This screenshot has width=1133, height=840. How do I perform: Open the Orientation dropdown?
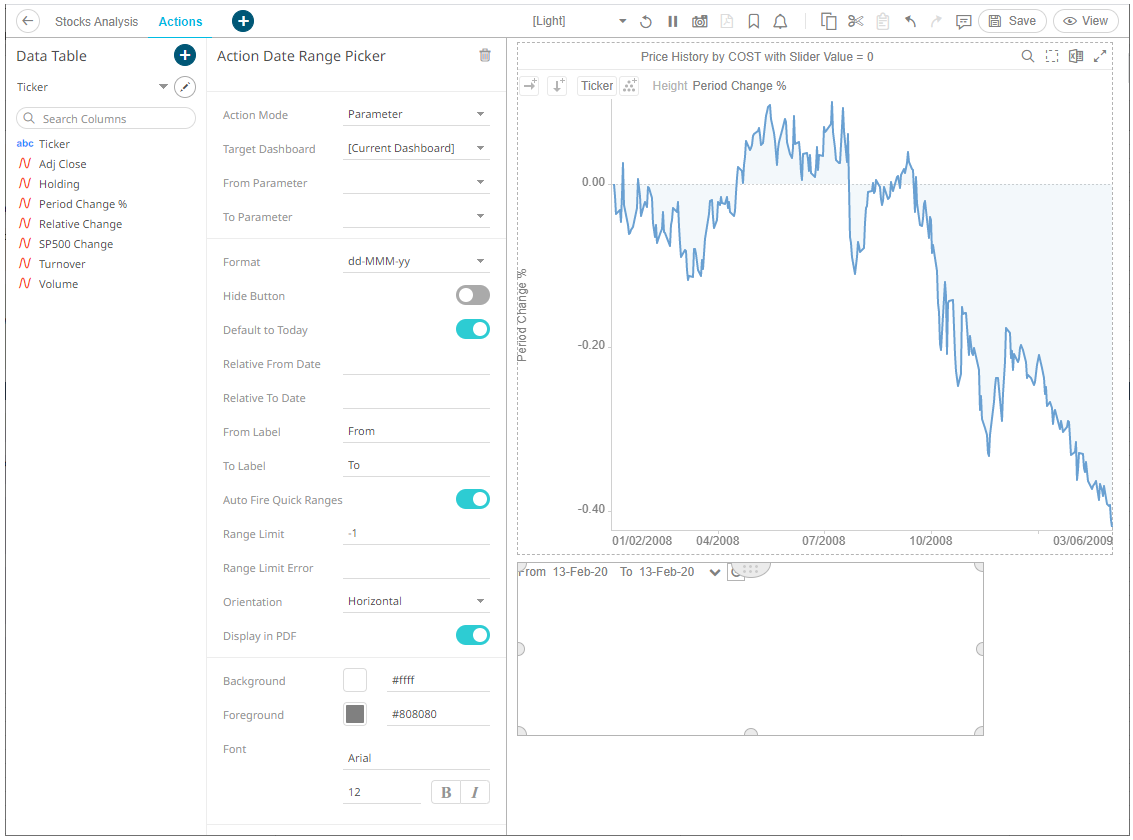(x=416, y=601)
